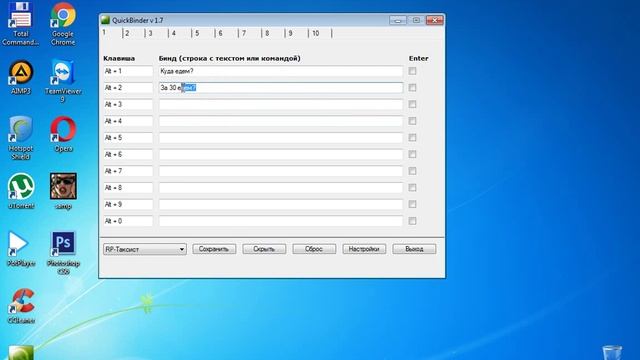This screenshot has width=640, height=360.
Task: Click the Выход exit button
Action: tap(414, 249)
